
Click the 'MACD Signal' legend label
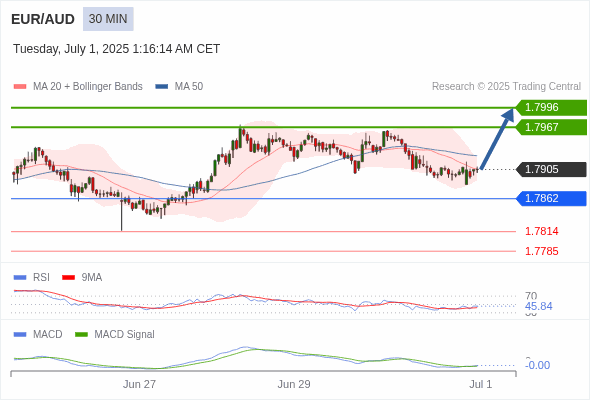coord(125,335)
